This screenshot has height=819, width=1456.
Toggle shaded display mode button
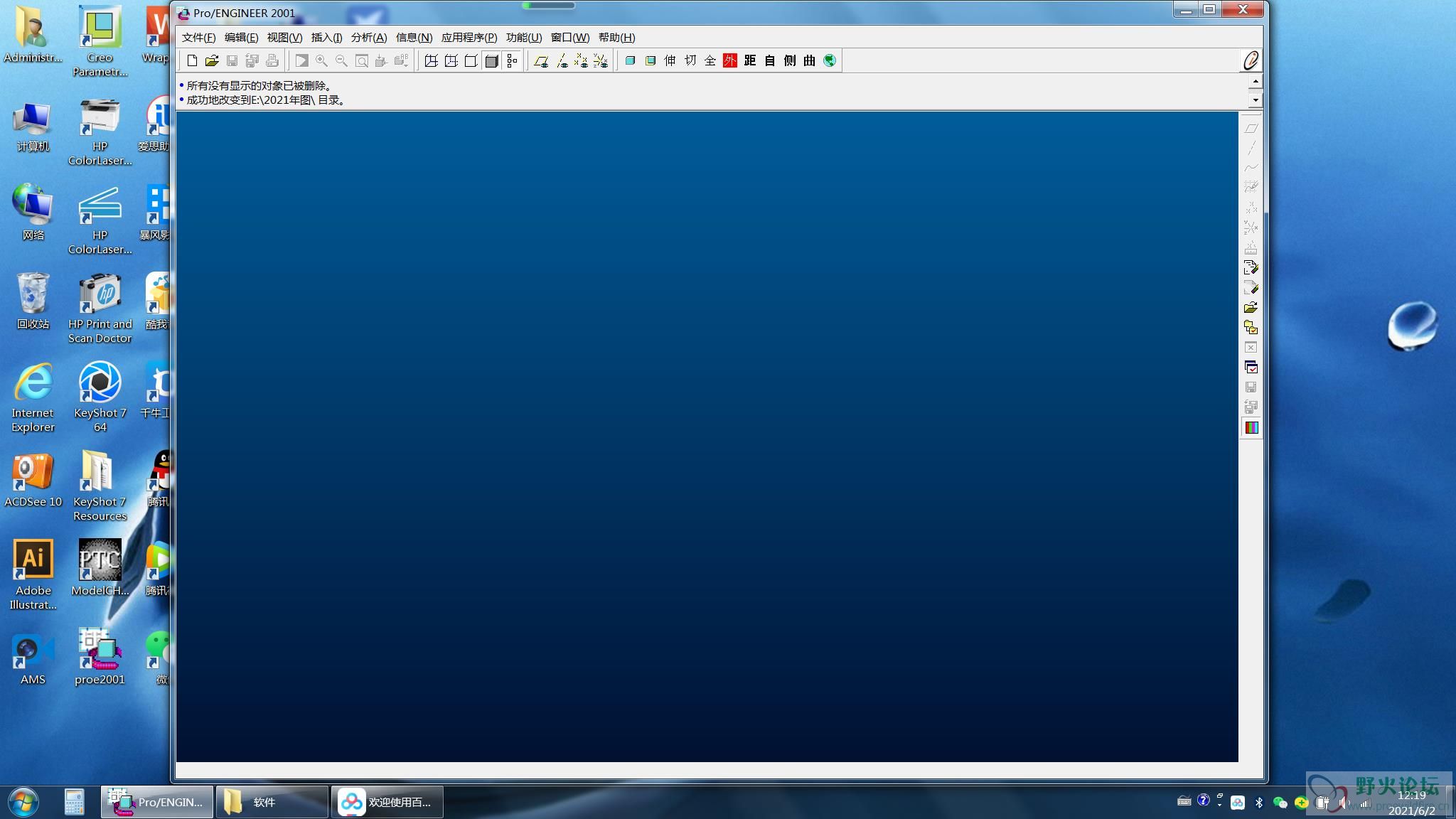click(x=491, y=61)
